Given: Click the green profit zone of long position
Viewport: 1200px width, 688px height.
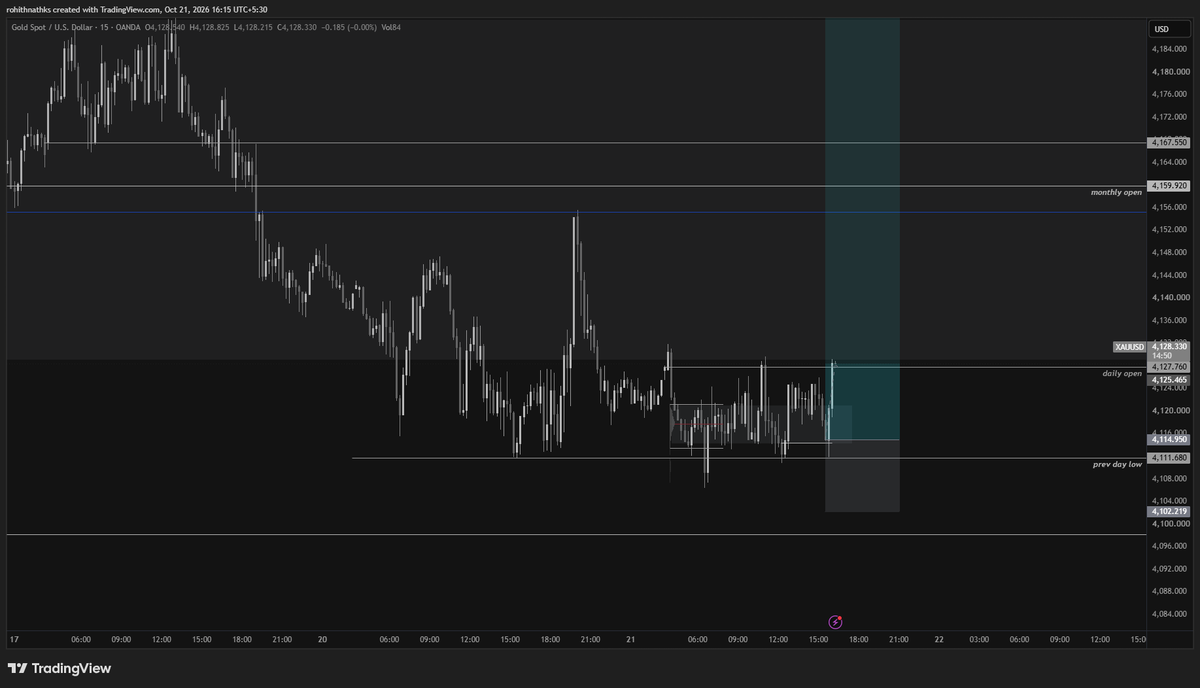Looking at the screenshot, I should pyautogui.click(x=862, y=229).
